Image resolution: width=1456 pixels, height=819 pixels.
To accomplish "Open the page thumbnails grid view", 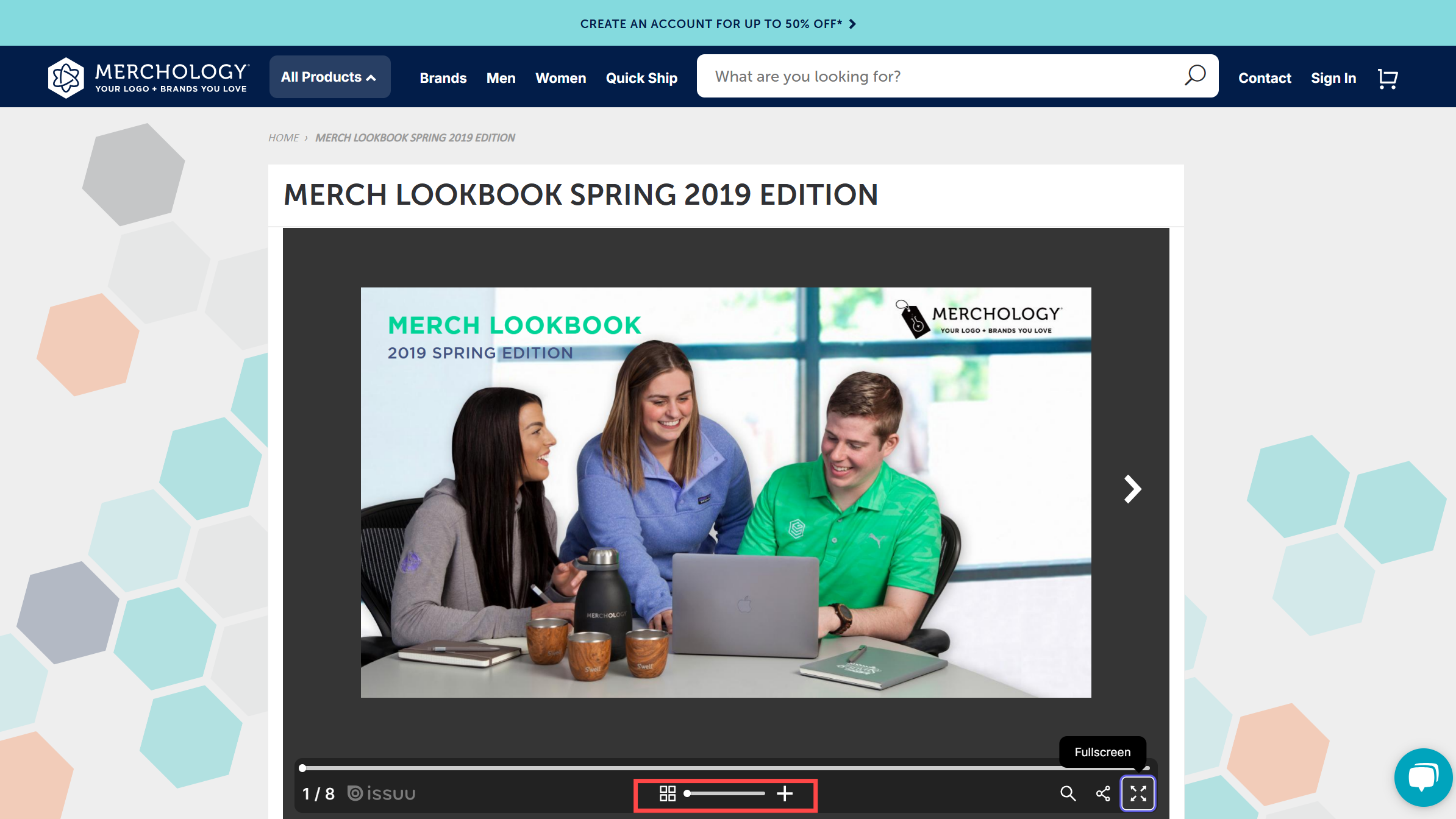I will coord(668,793).
